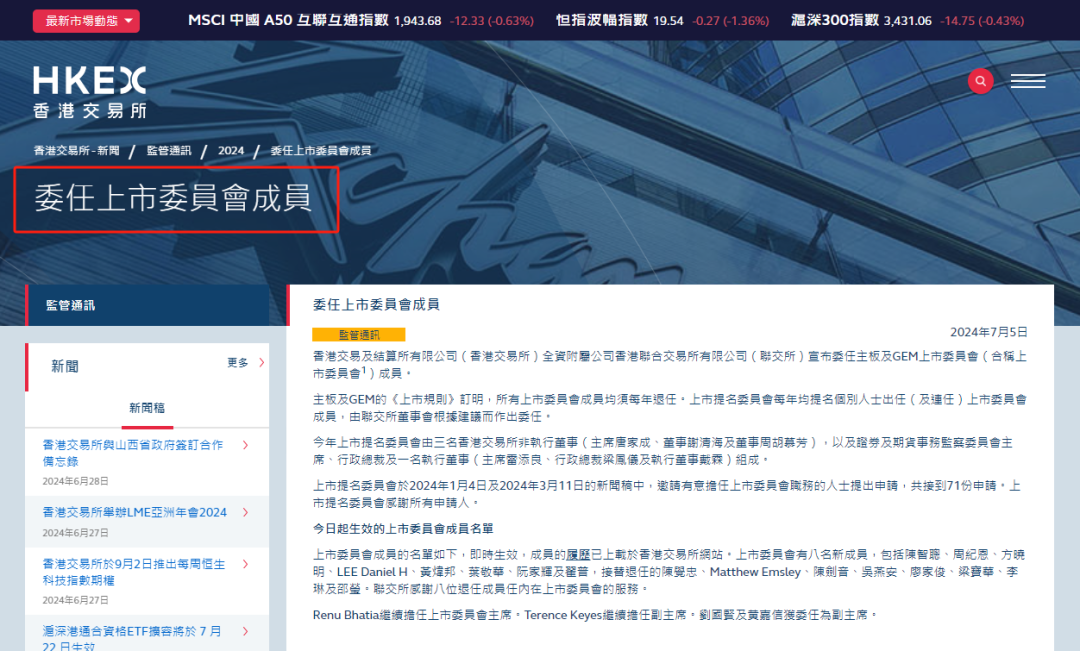Click the chevron beside the 山西省政府 news item
The height and width of the screenshot is (651, 1080).
pyautogui.click(x=246, y=445)
